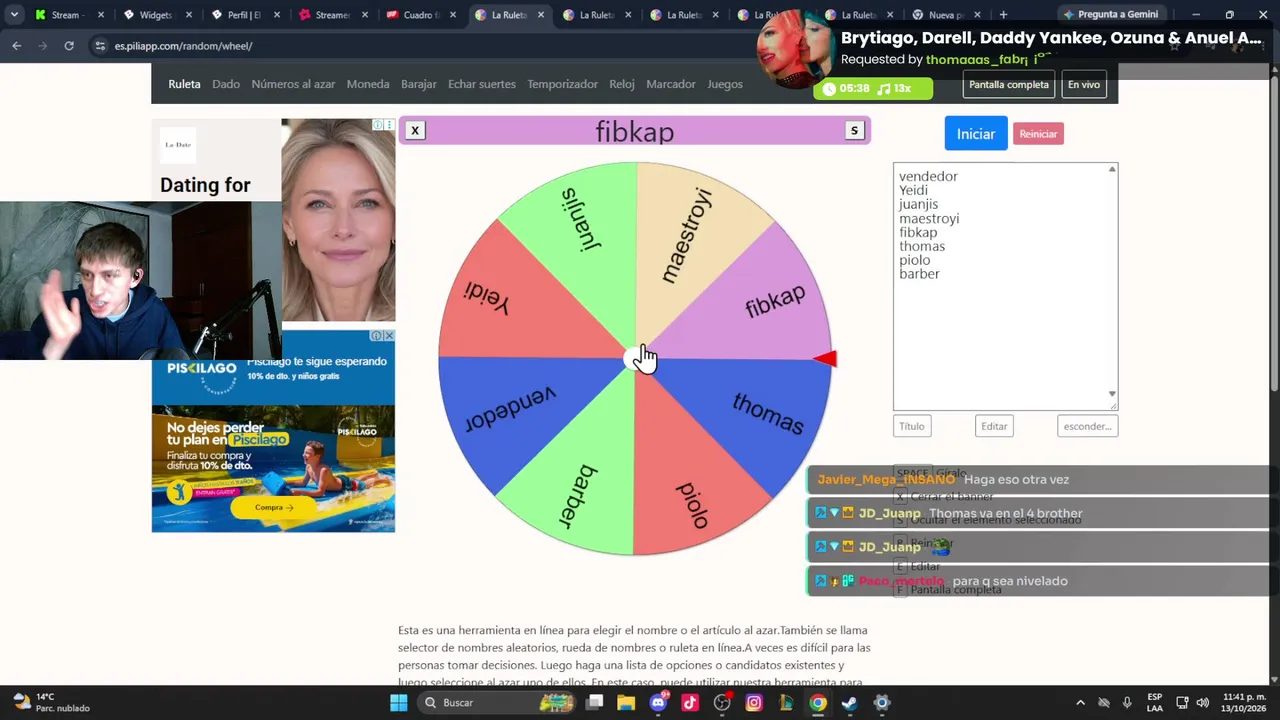Click the S hide button on fibkap banner
The height and width of the screenshot is (720, 1280).
click(854, 130)
